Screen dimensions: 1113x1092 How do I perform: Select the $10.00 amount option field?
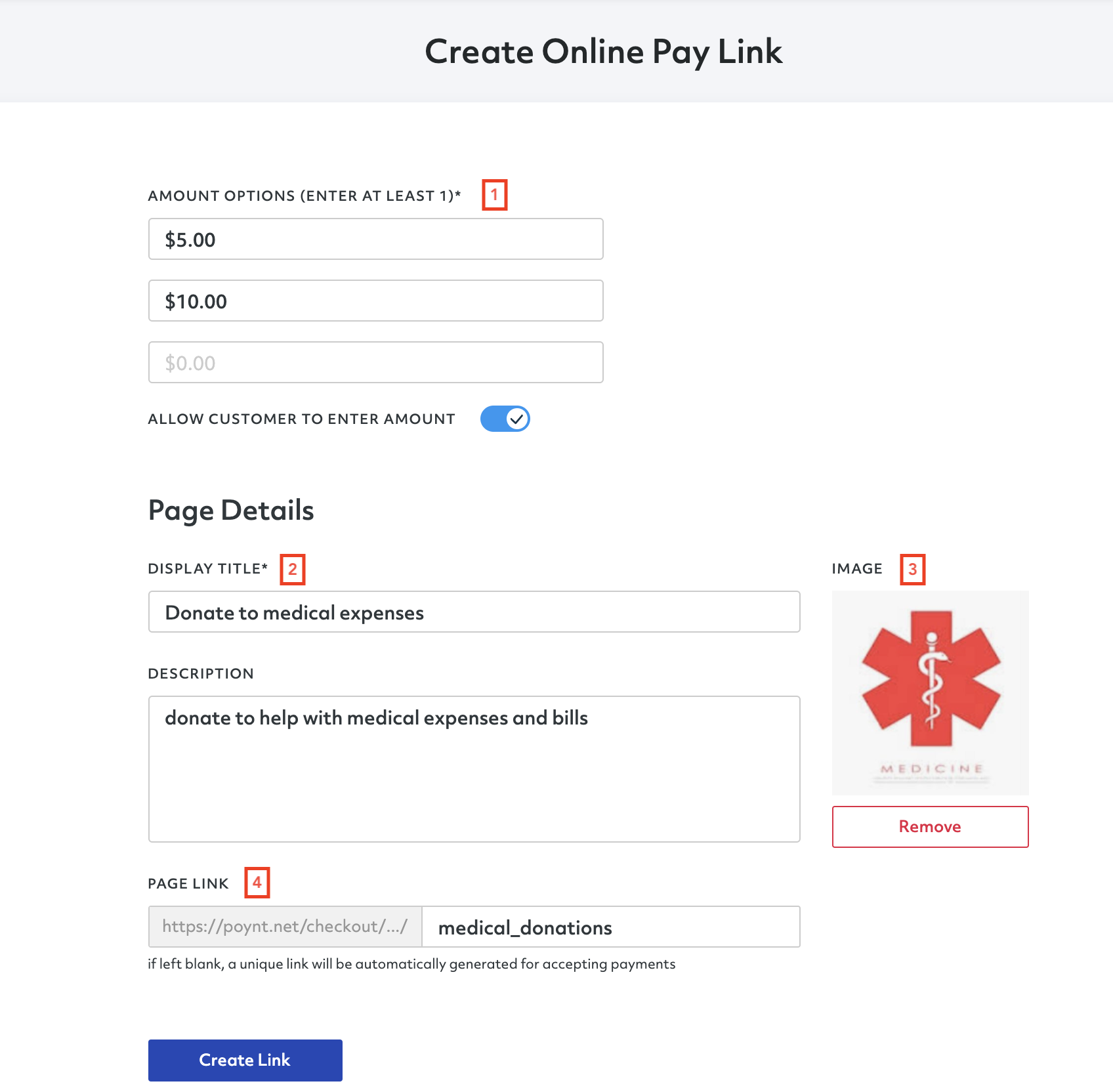(375, 301)
